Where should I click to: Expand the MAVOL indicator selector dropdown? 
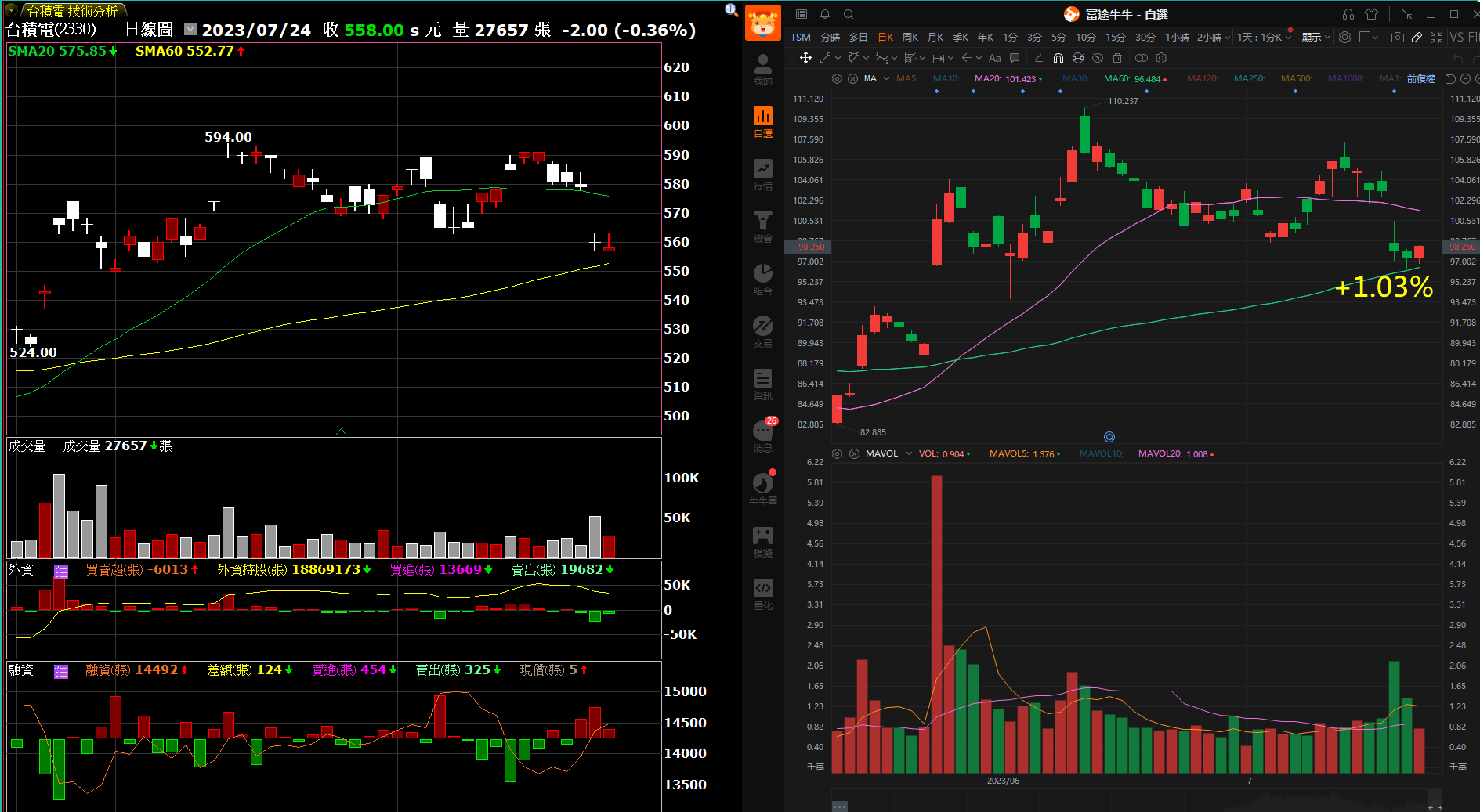pos(909,453)
